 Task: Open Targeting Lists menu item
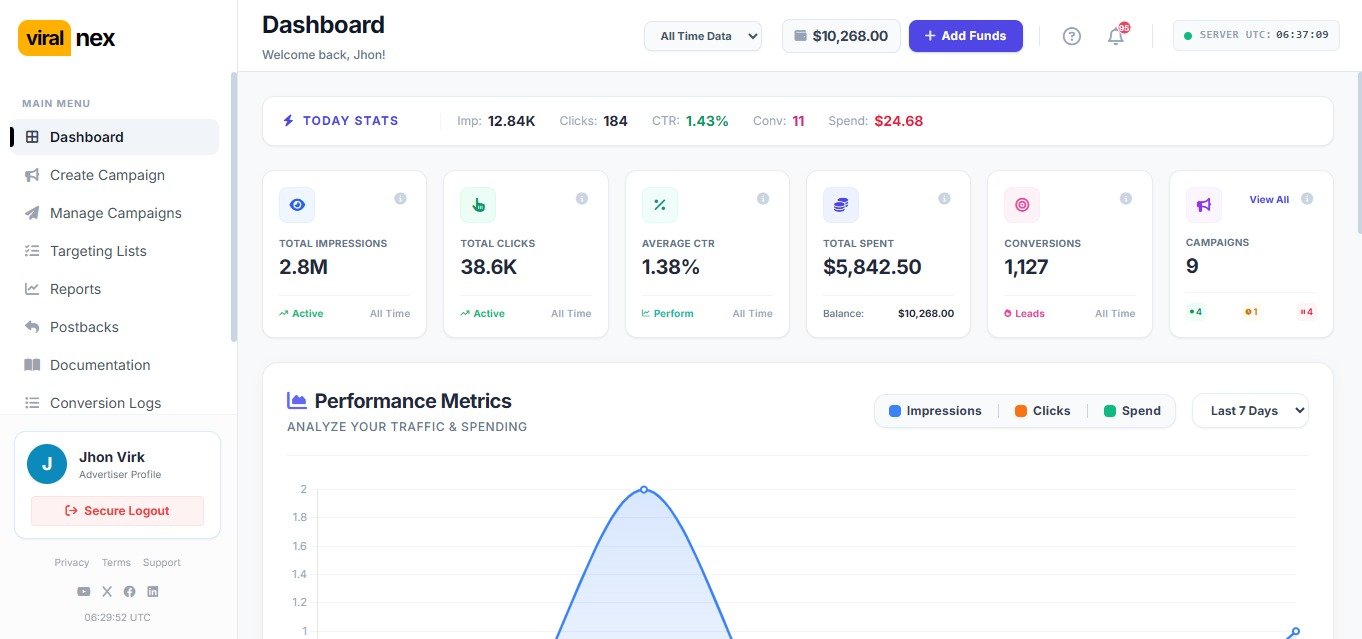[115, 251]
